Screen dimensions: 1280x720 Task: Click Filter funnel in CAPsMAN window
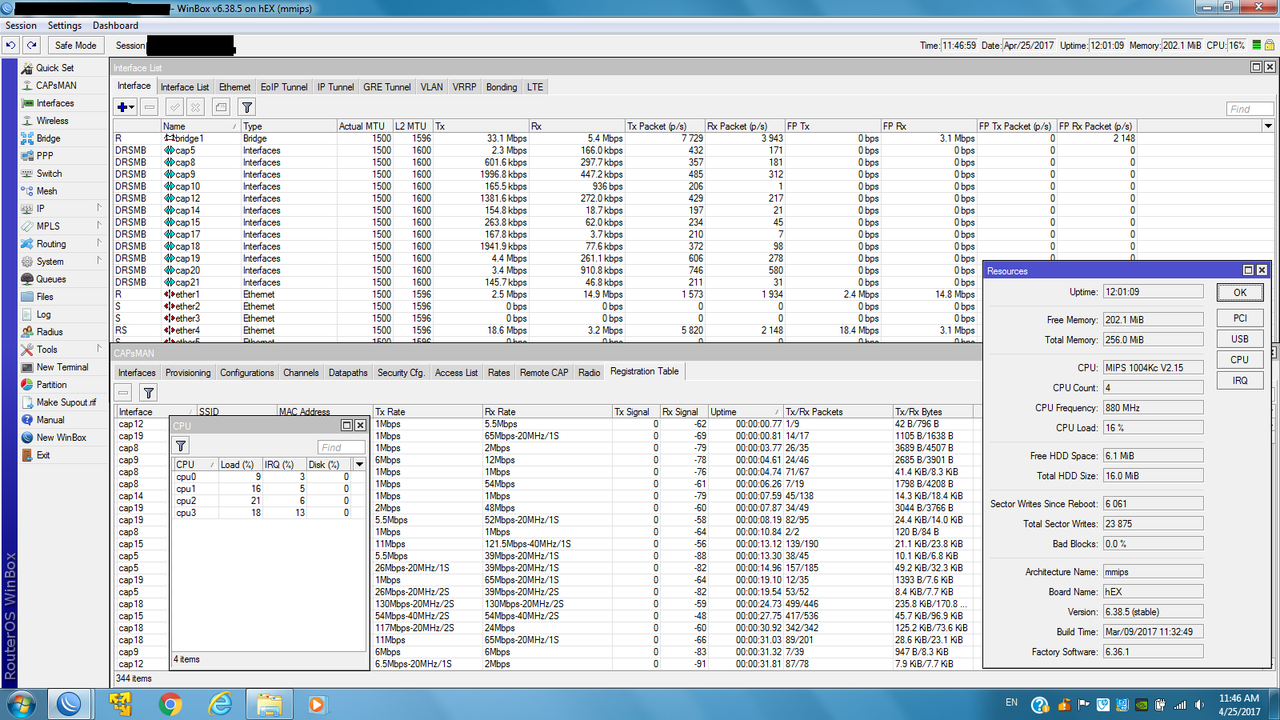point(148,393)
